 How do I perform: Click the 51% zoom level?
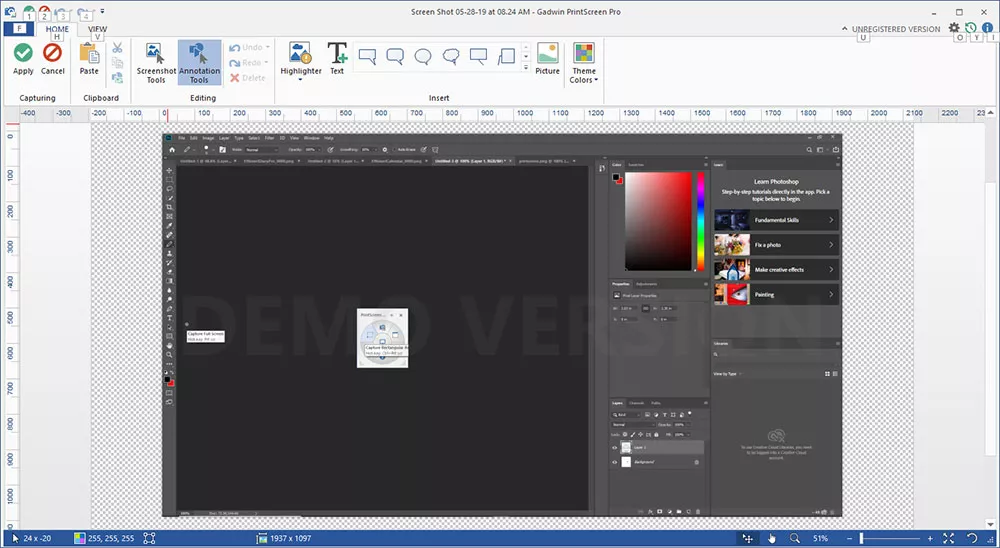pyautogui.click(x=820, y=538)
